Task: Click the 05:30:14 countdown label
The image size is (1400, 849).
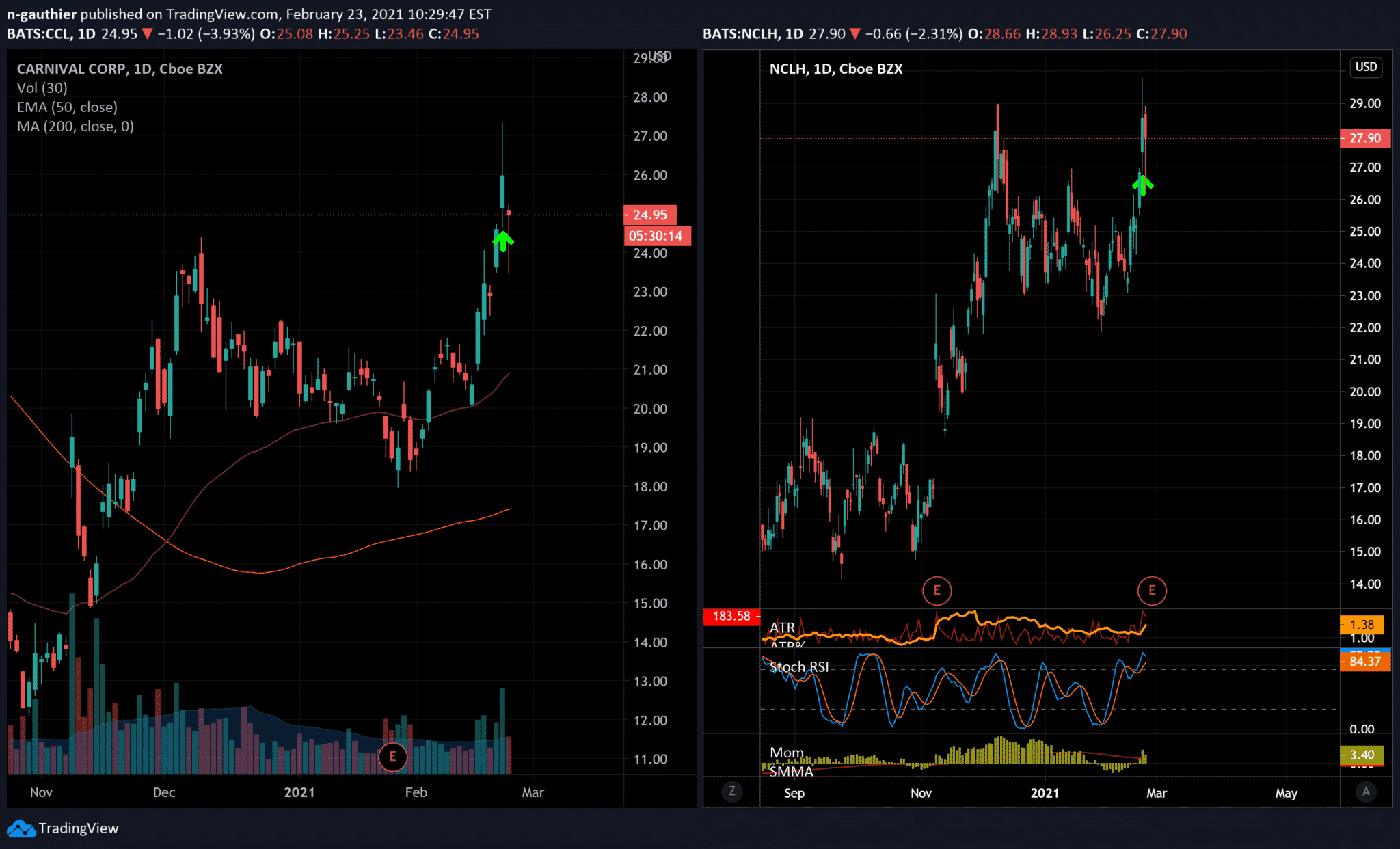Action: (x=656, y=237)
